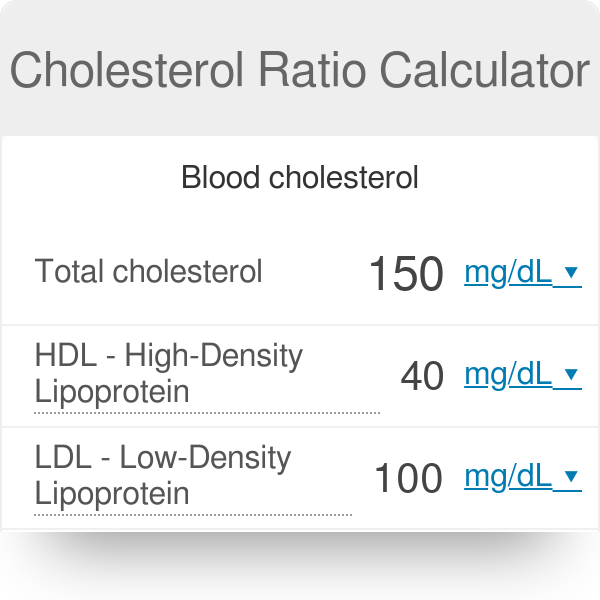Click the Total cholesterol label
This screenshot has height=600, width=600.
click(x=148, y=271)
